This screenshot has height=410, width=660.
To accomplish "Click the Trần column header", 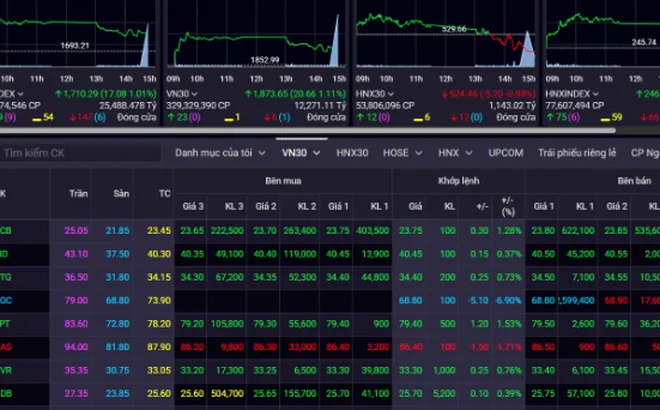I will coord(78,193).
